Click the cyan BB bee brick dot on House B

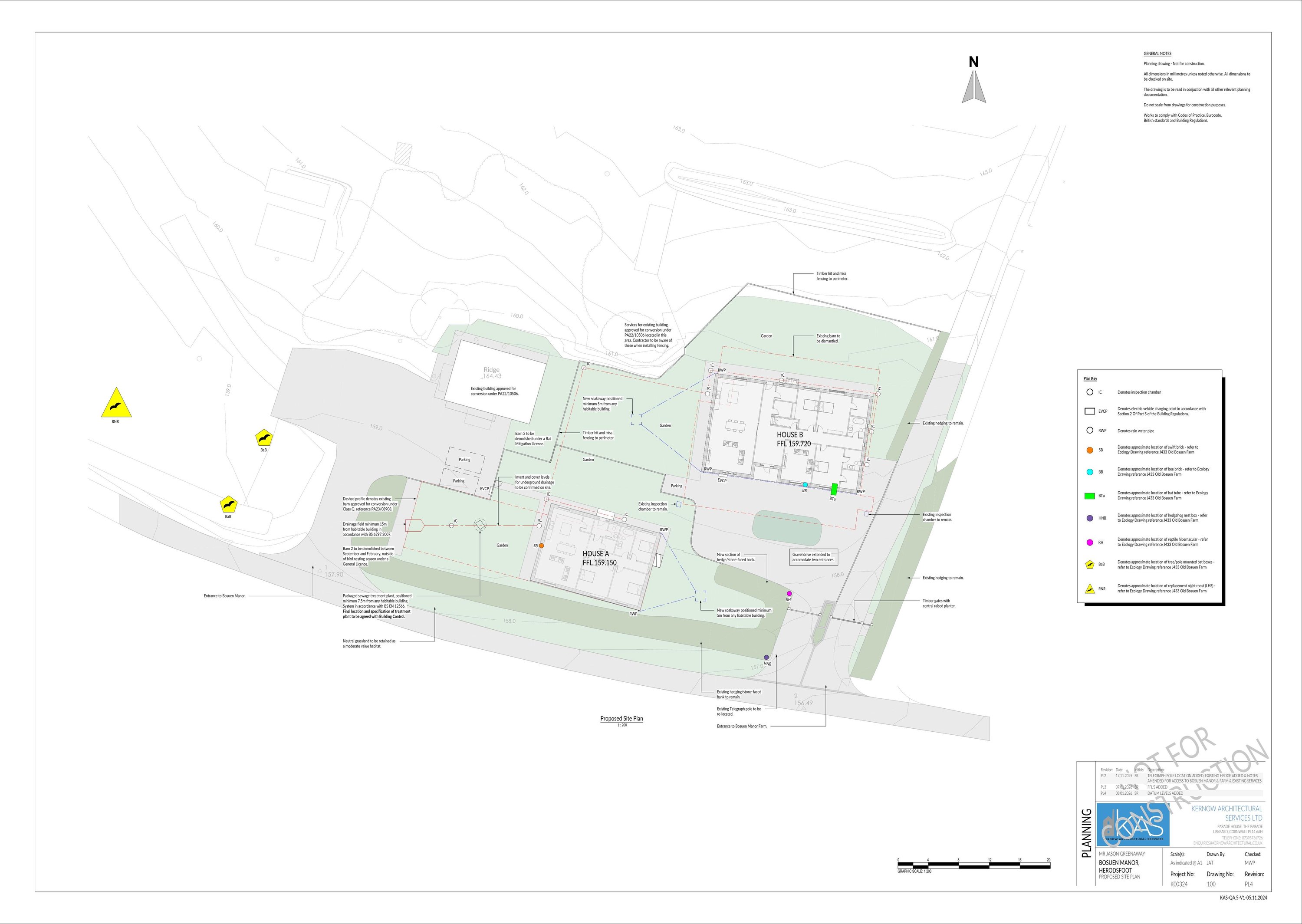(x=805, y=485)
